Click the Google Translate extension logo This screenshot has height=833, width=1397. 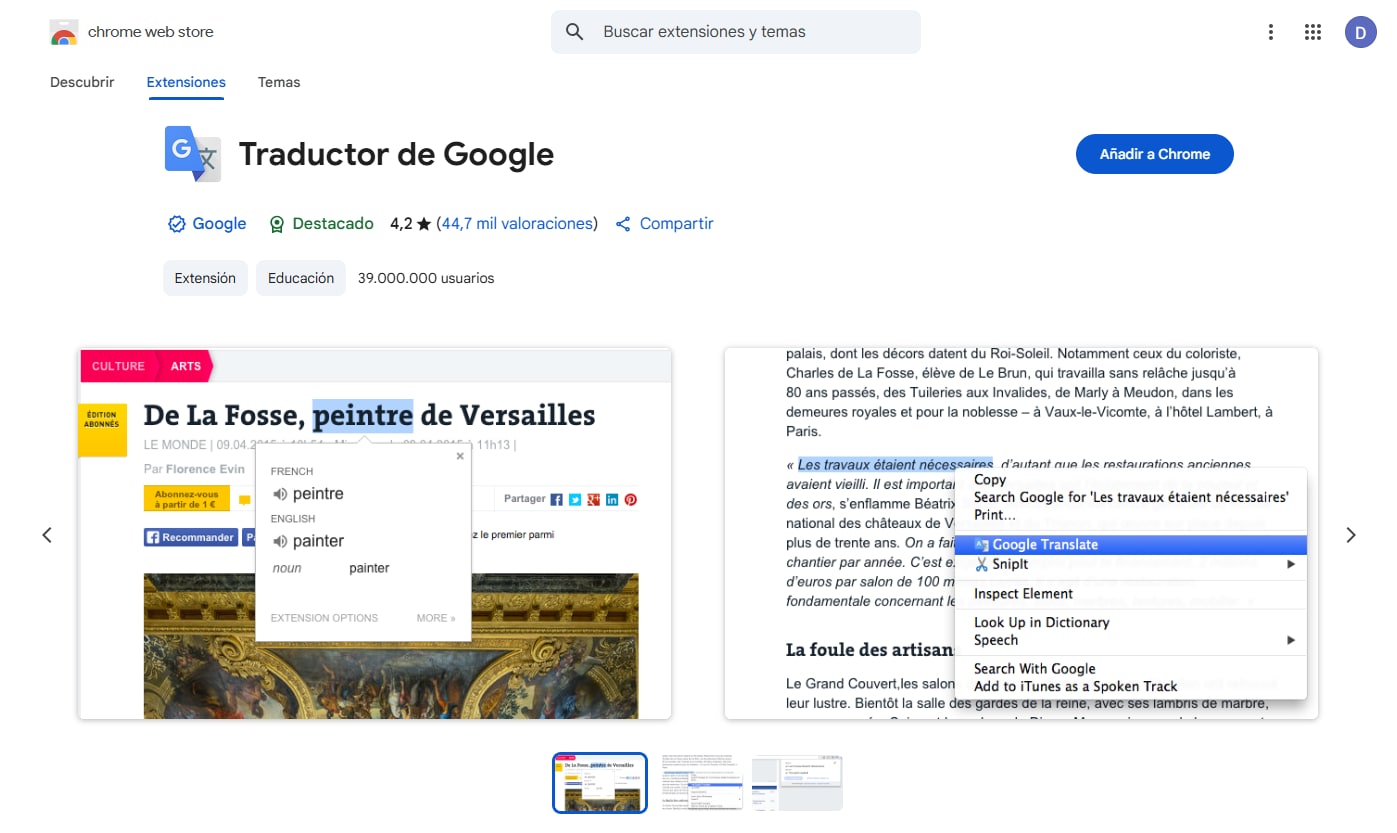point(191,154)
